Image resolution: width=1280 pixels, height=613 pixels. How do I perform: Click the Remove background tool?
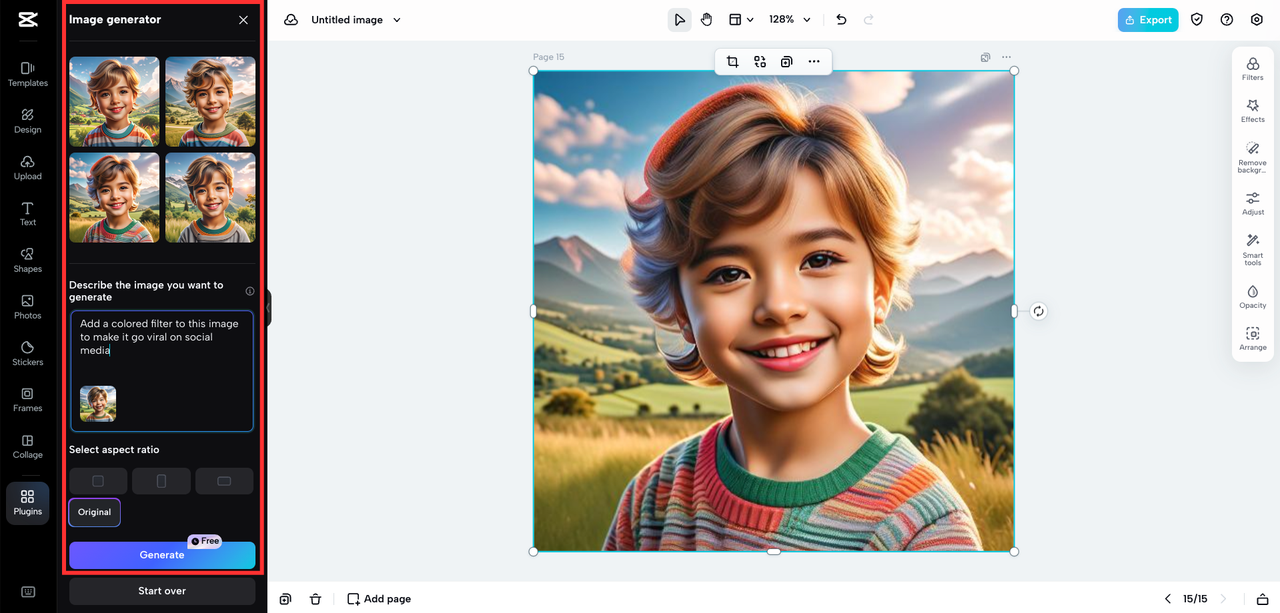pyautogui.click(x=1252, y=155)
